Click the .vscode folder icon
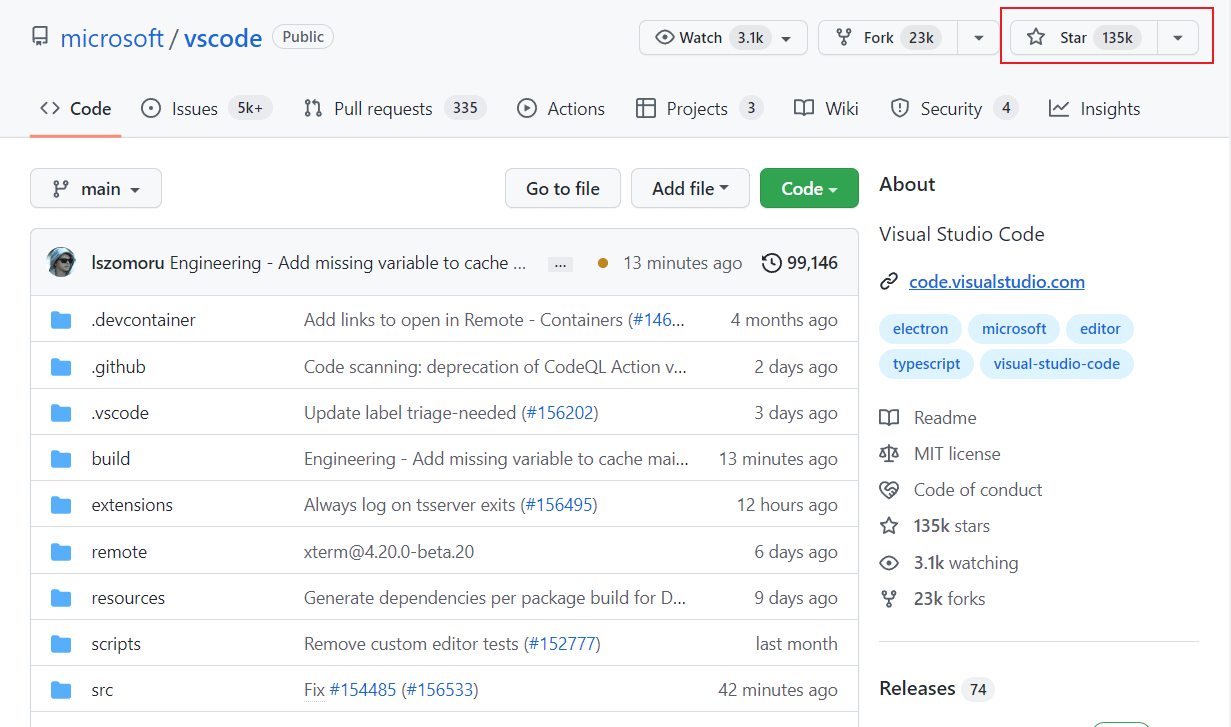The height and width of the screenshot is (727, 1231). pyautogui.click(x=61, y=413)
